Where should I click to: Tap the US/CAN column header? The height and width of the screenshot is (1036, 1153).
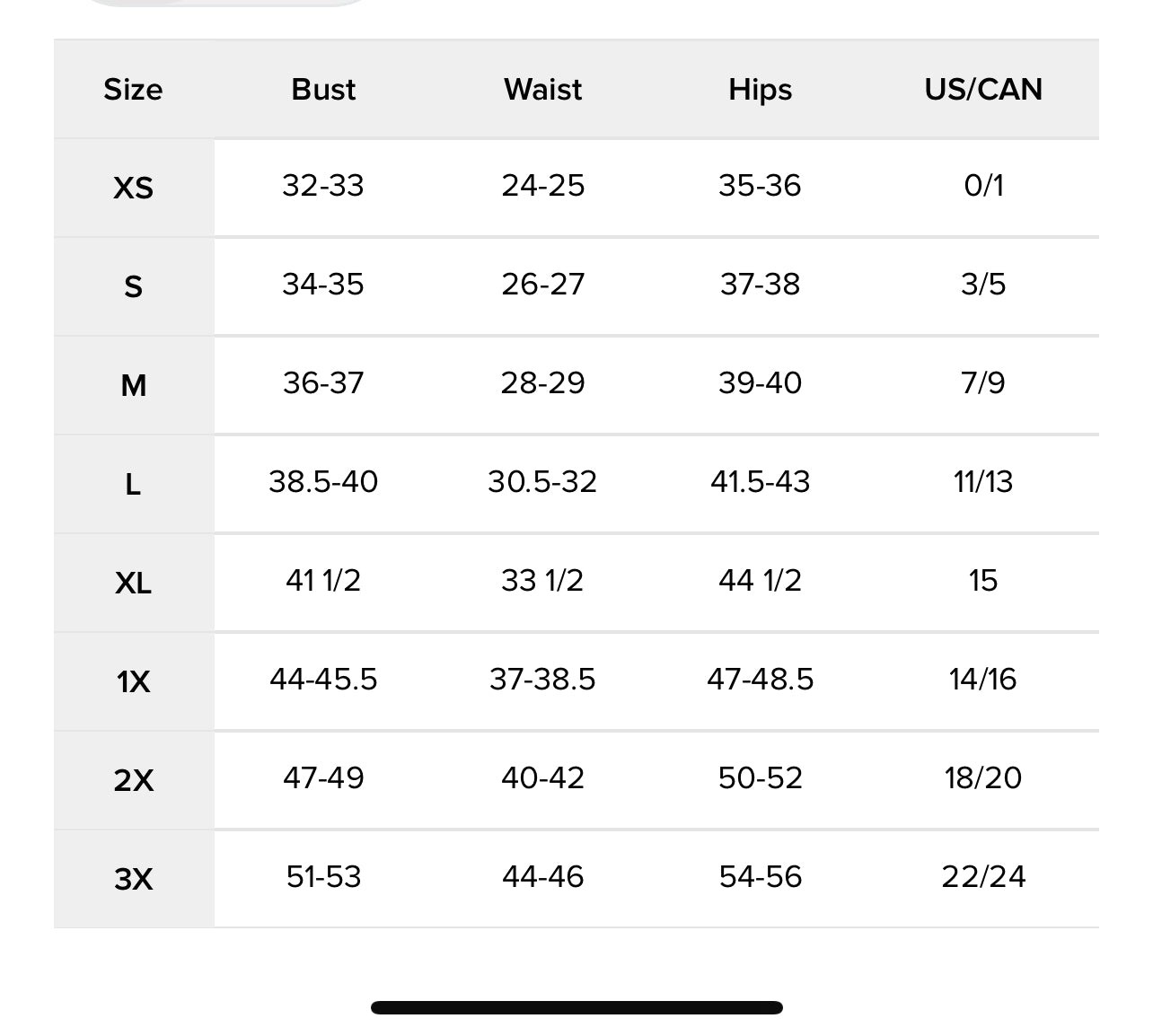tap(983, 90)
